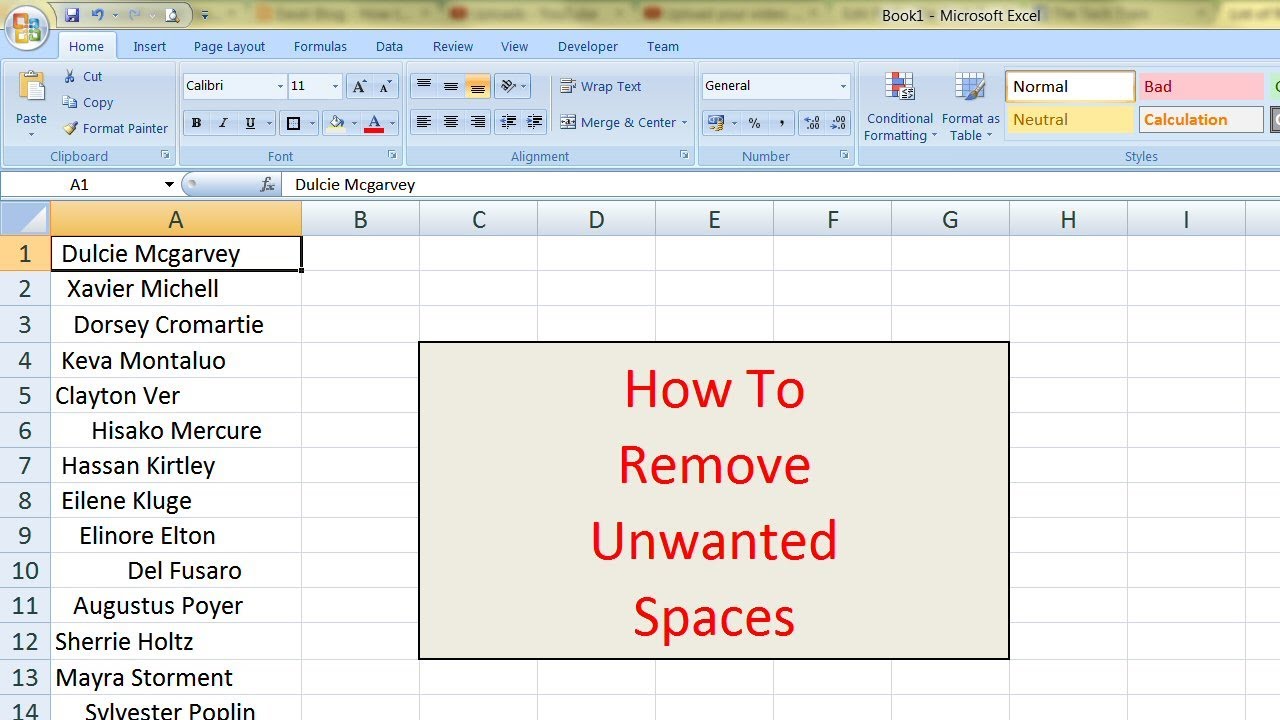Align text right in cell
Image resolution: width=1280 pixels, height=720 pixels.
(478, 122)
